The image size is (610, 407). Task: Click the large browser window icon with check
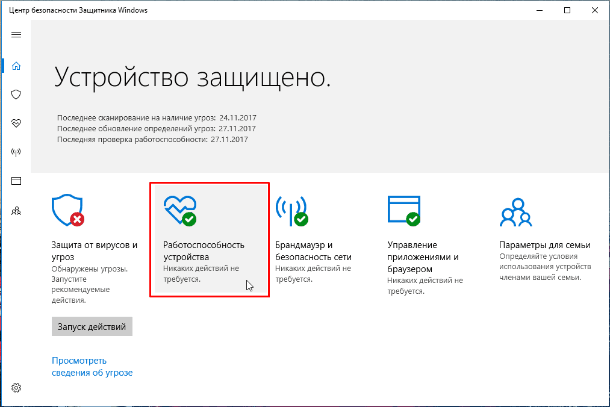tap(404, 211)
